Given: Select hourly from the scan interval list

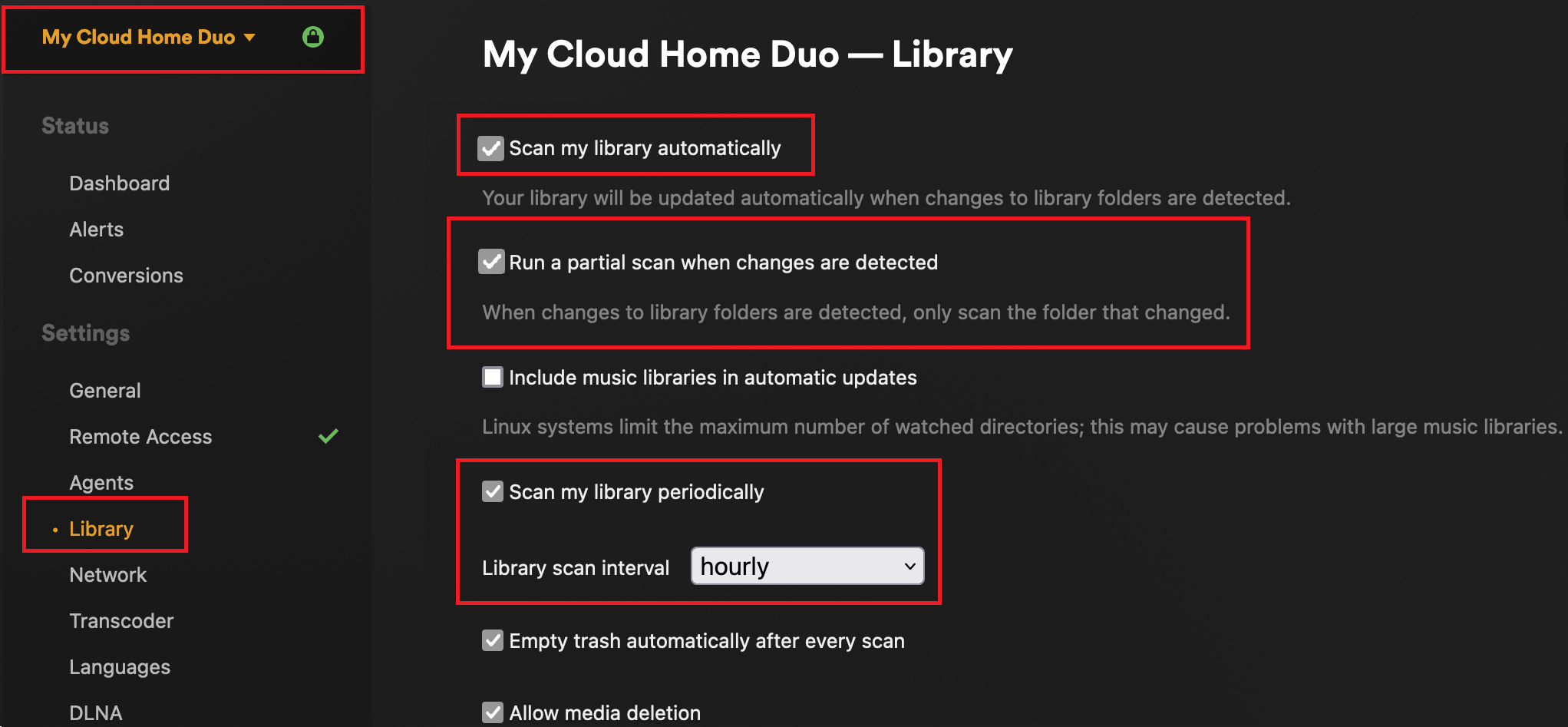Looking at the screenshot, I should click(x=806, y=566).
